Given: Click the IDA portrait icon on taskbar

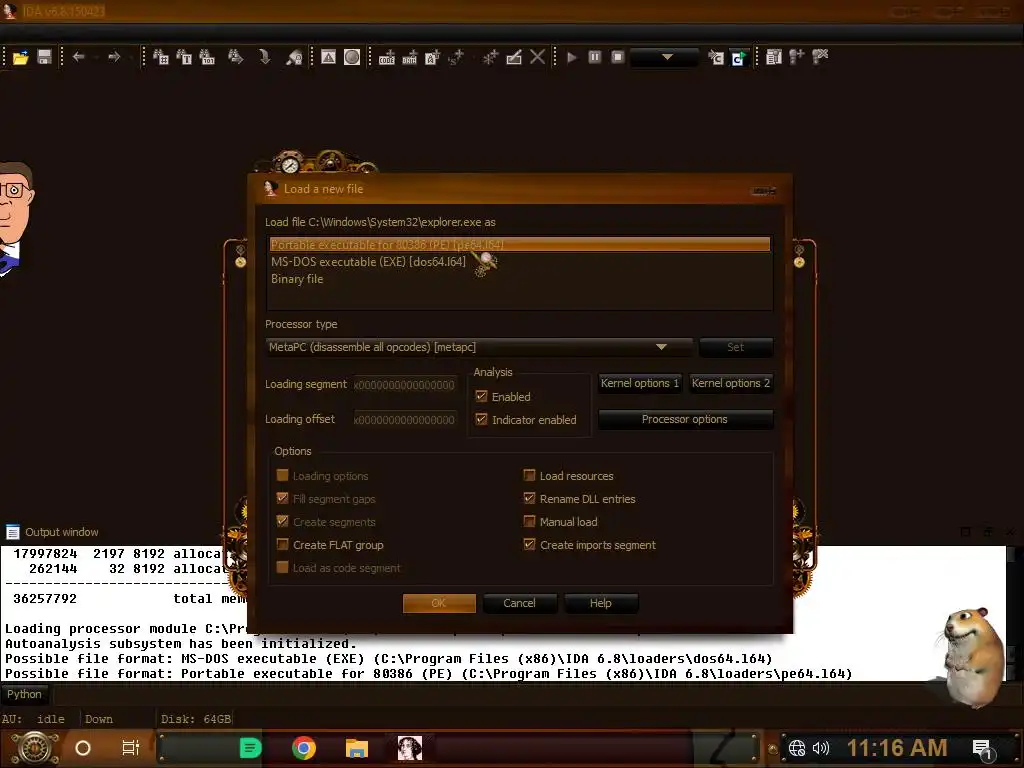Looking at the screenshot, I should 409,748.
